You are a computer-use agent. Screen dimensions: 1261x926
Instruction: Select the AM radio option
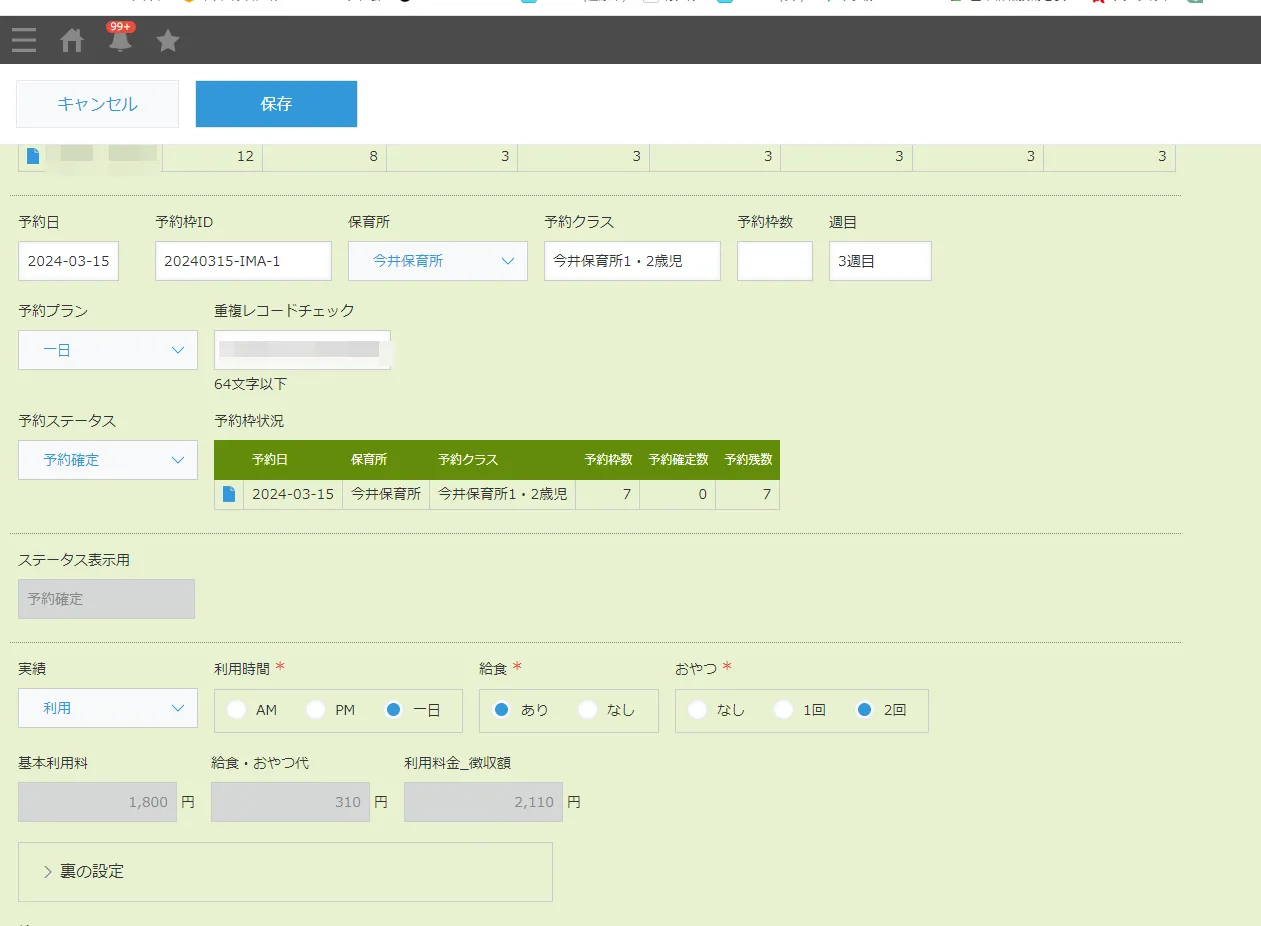(x=237, y=710)
